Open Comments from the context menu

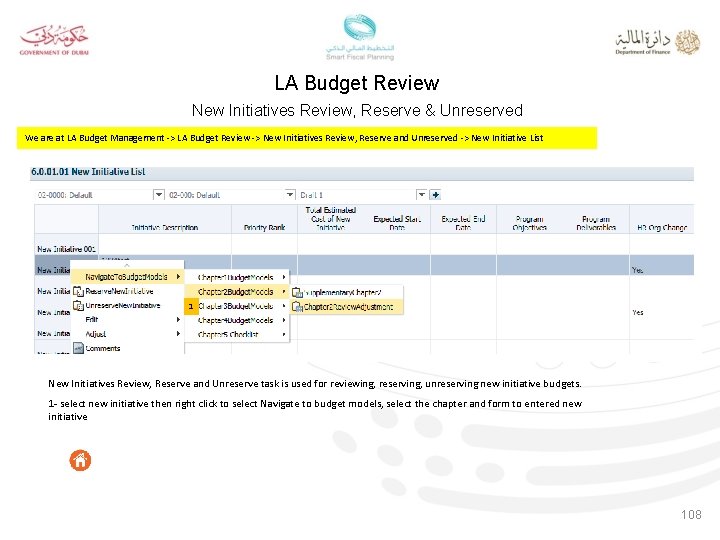pos(127,348)
